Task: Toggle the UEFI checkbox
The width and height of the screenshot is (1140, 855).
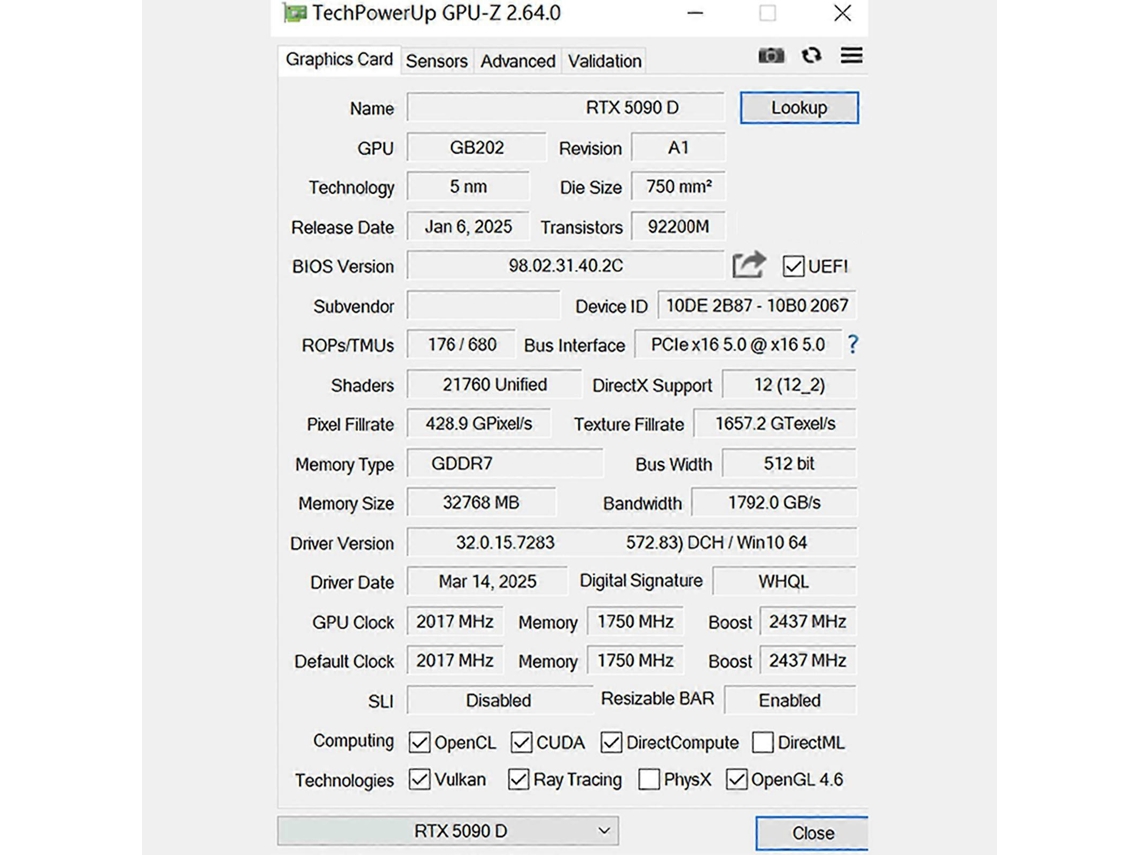Action: tap(793, 266)
